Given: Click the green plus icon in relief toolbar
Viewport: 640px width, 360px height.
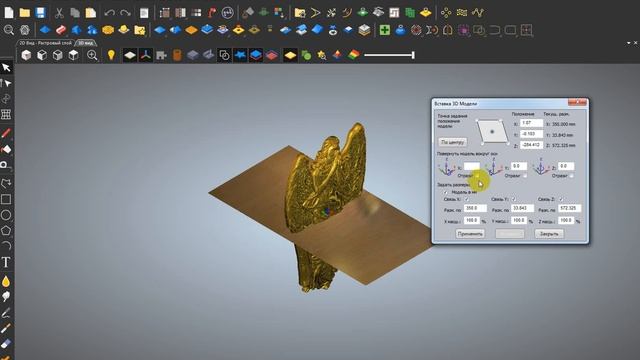Looking at the screenshot, I should click(x=384, y=30).
